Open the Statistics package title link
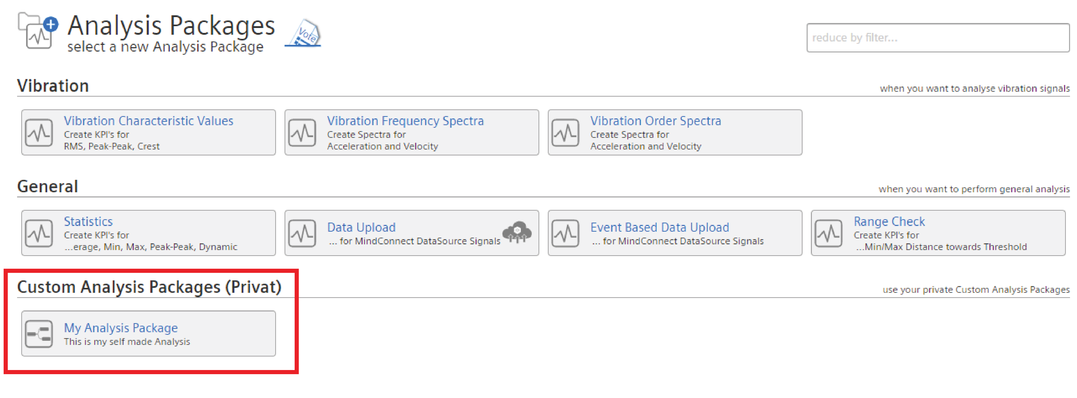The image size is (1077, 398). [88, 221]
